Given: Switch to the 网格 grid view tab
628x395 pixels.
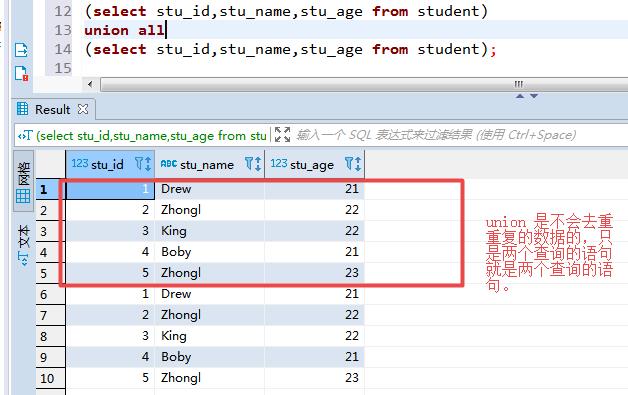Looking at the screenshot, I should tap(24, 181).
